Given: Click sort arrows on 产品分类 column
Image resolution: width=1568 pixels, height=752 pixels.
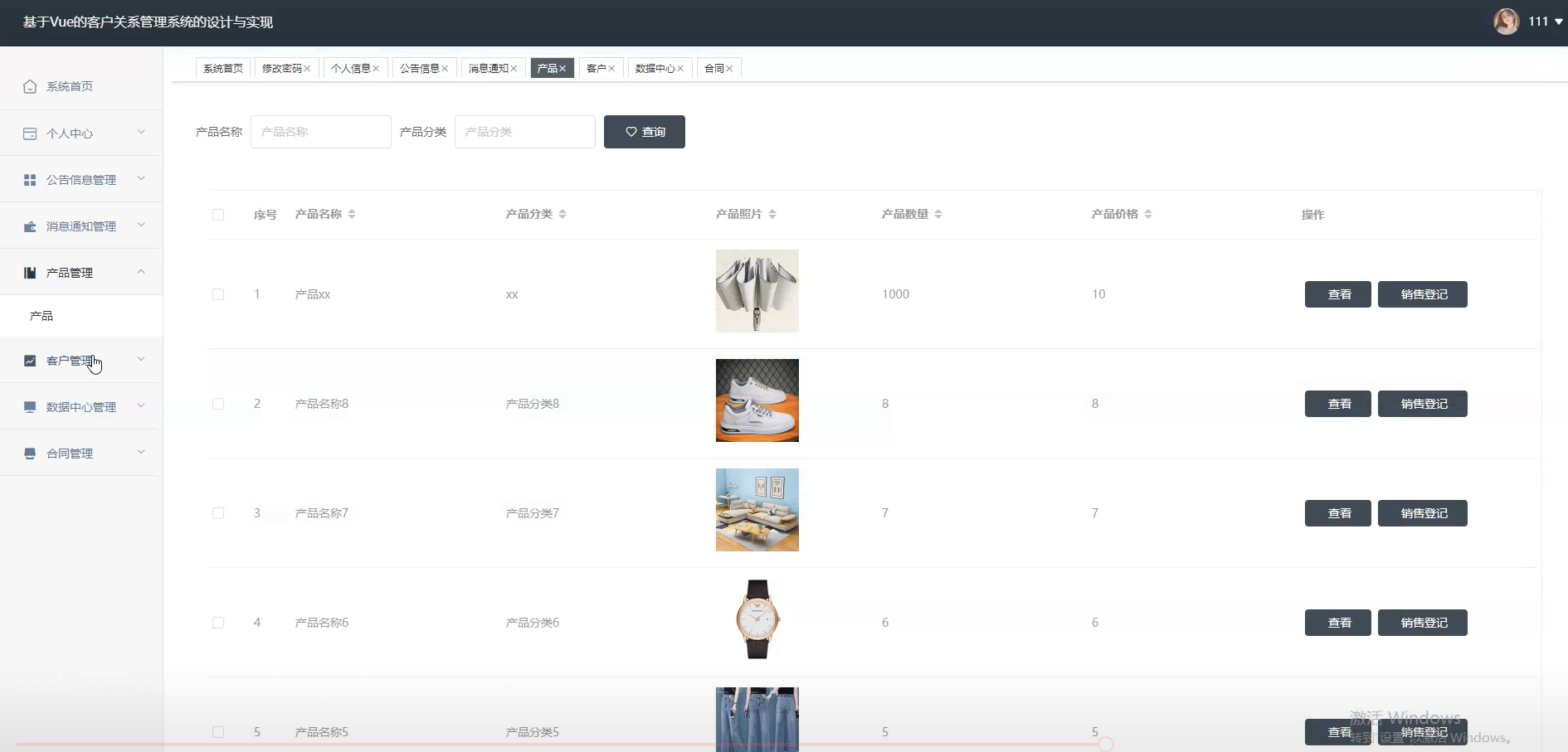Looking at the screenshot, I should coord(562,214).
